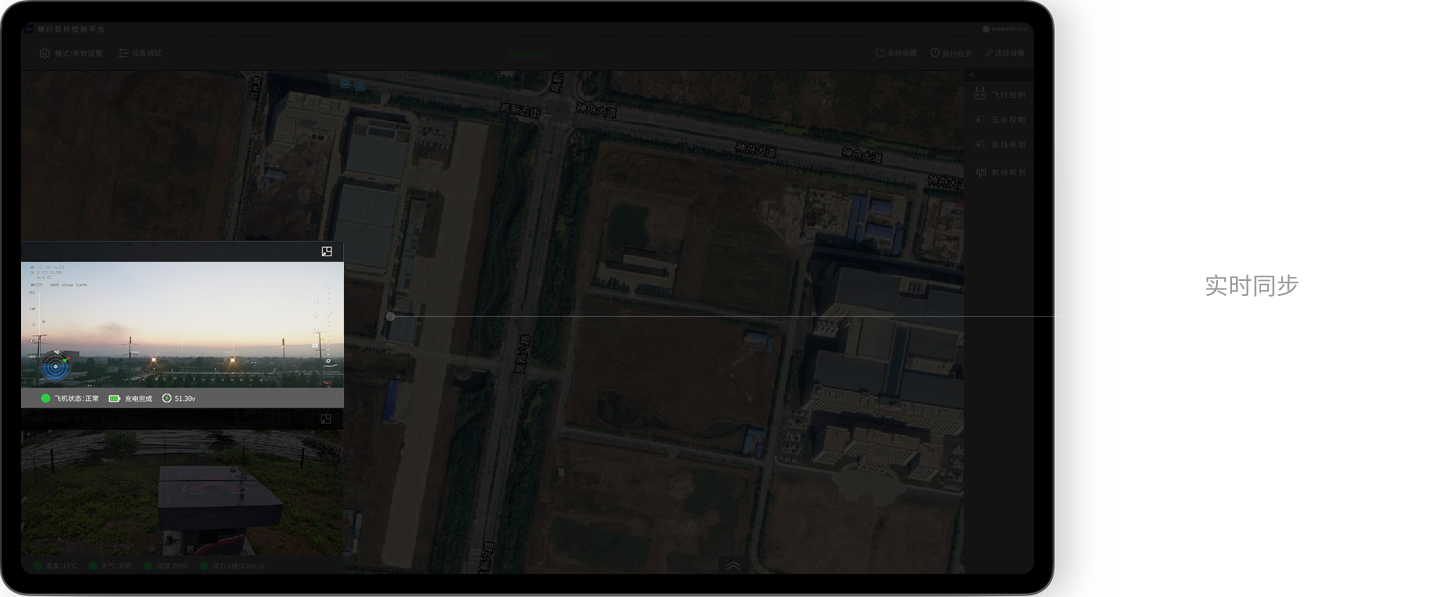Open 模式/参数设置 in the top bar
This screenshot has height=597, width=1439.
71,53
